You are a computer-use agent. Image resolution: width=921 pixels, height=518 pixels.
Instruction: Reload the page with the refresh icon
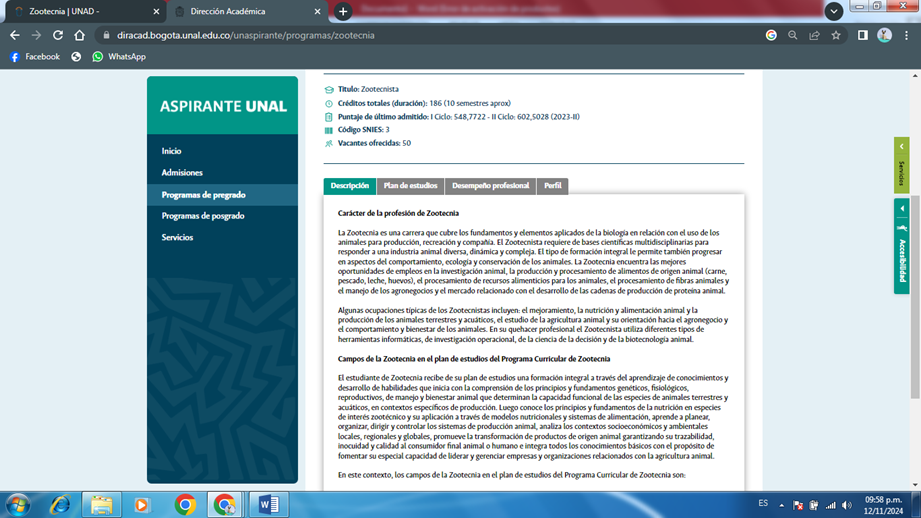point(57,35)
